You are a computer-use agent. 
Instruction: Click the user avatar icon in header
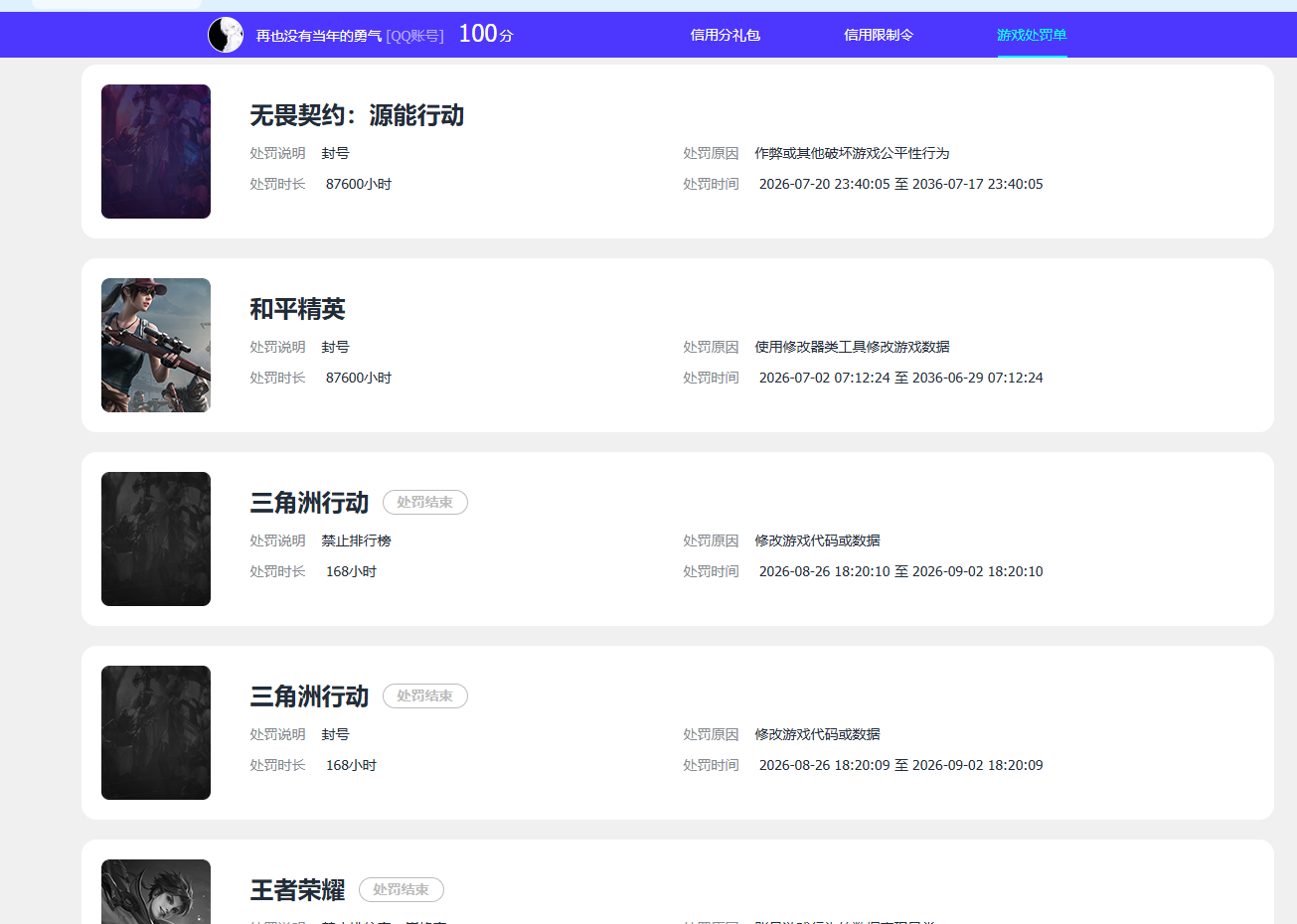(226, 35)
